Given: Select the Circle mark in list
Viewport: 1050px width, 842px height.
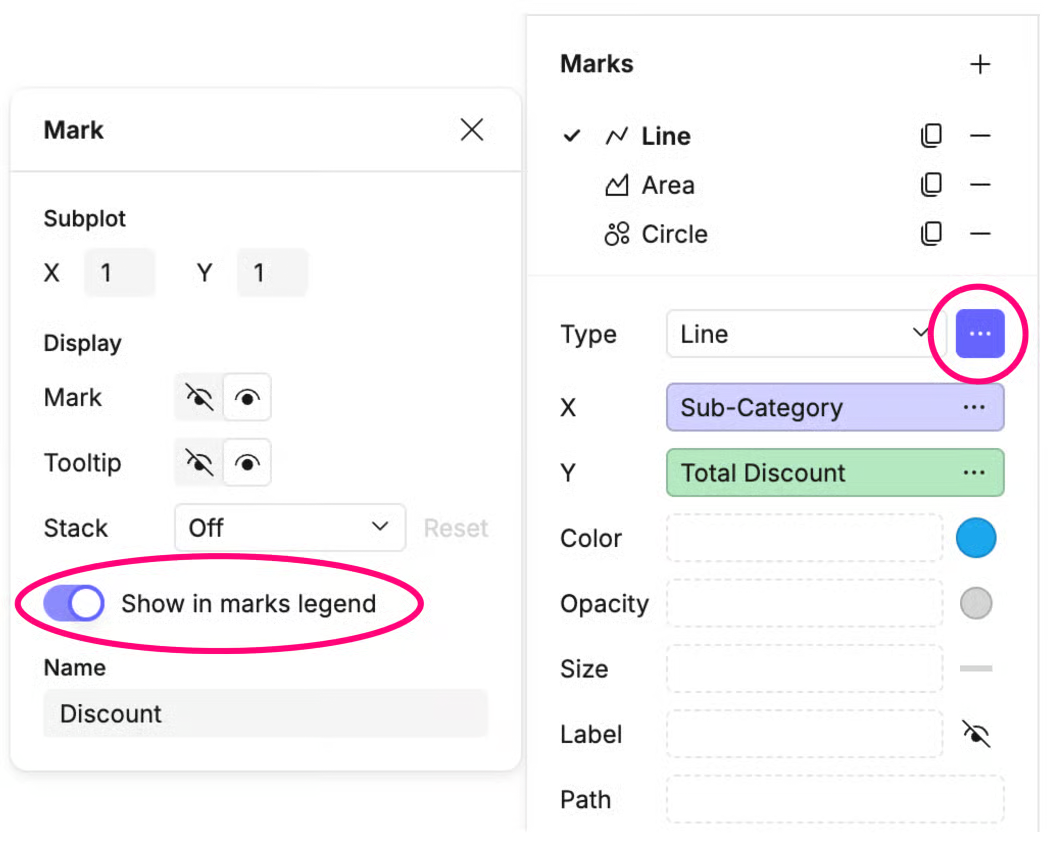Looking at the screenshot, I should click(x=674, y=234).
